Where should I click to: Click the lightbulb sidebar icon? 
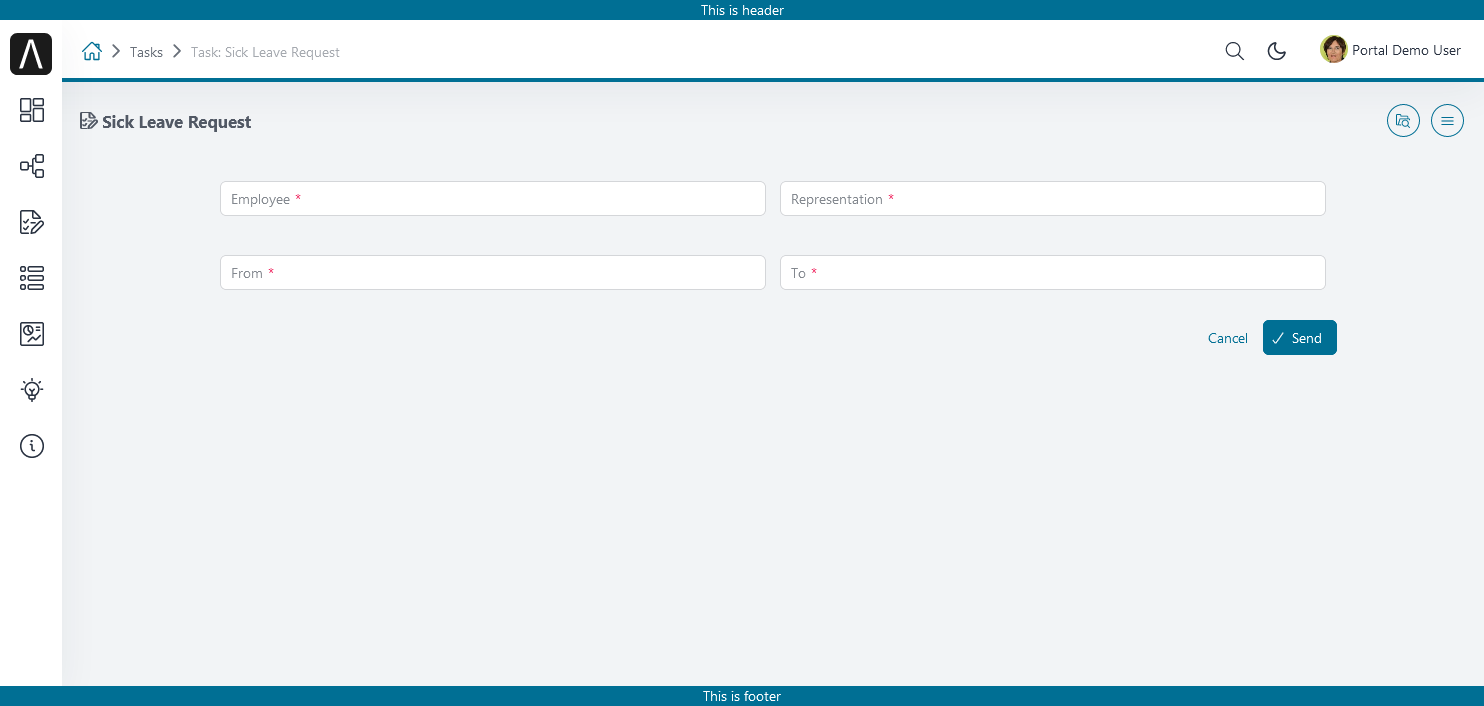pyautogui.click(x=32, y=390)
